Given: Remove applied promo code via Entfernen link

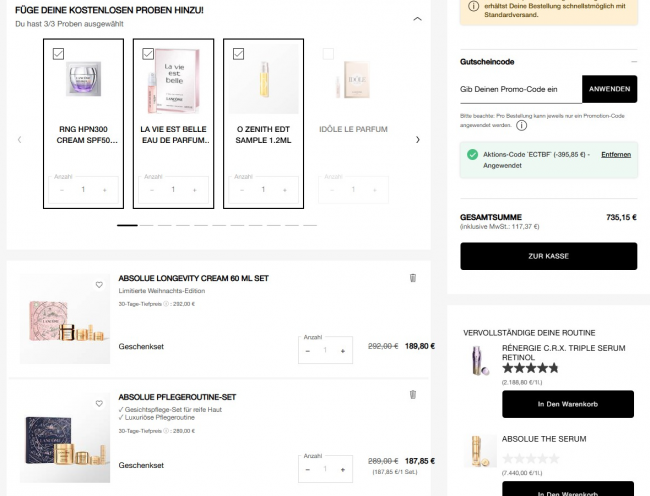Looking at the screenshot, I should 616,155.
